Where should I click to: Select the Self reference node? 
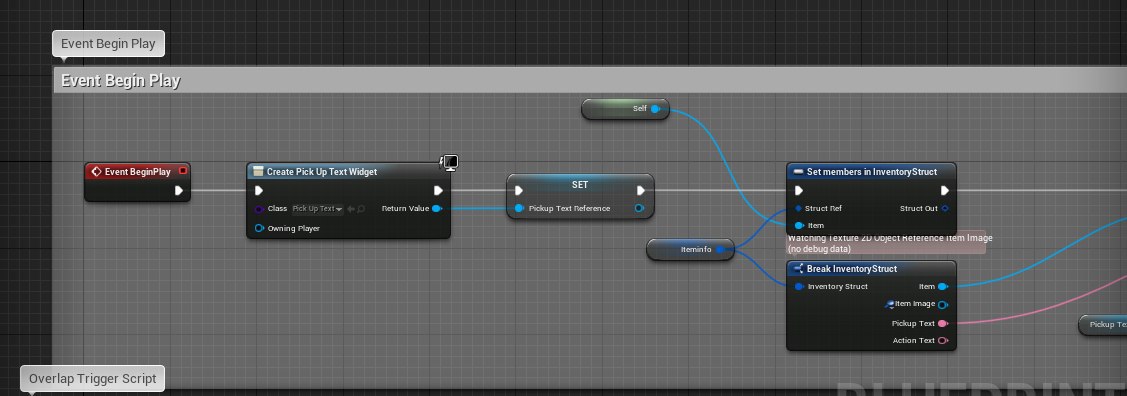(625, 109)
